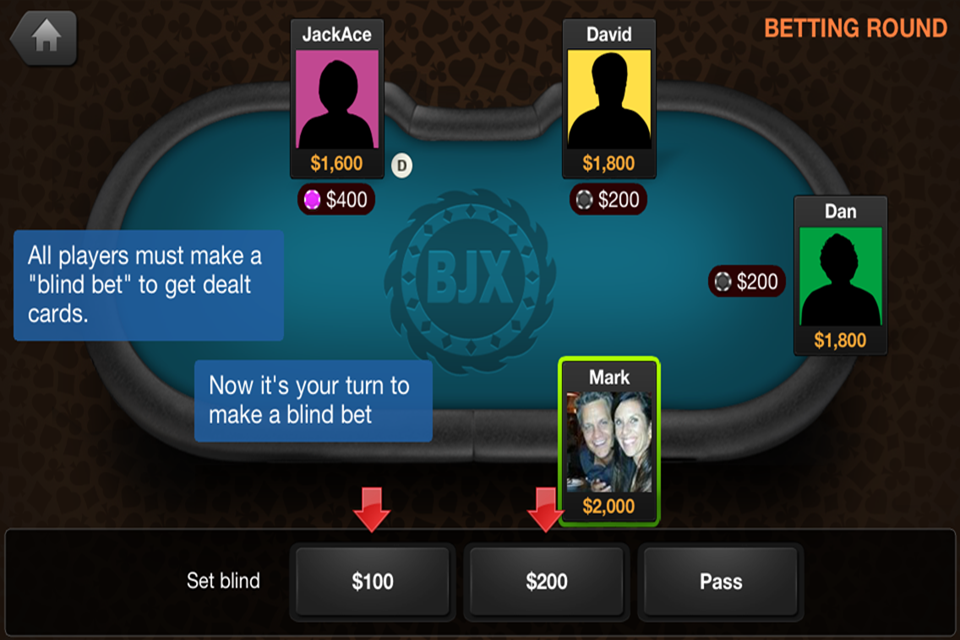Click David's yellow avatar silhouette
This screenshot has height=640, width=960.
tap(609, 99)
